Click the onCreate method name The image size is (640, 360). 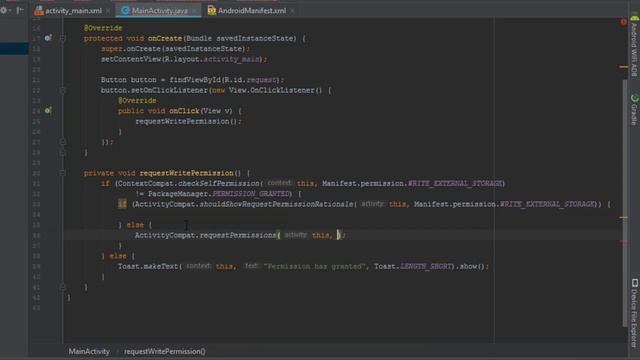(x=165, y=38)
